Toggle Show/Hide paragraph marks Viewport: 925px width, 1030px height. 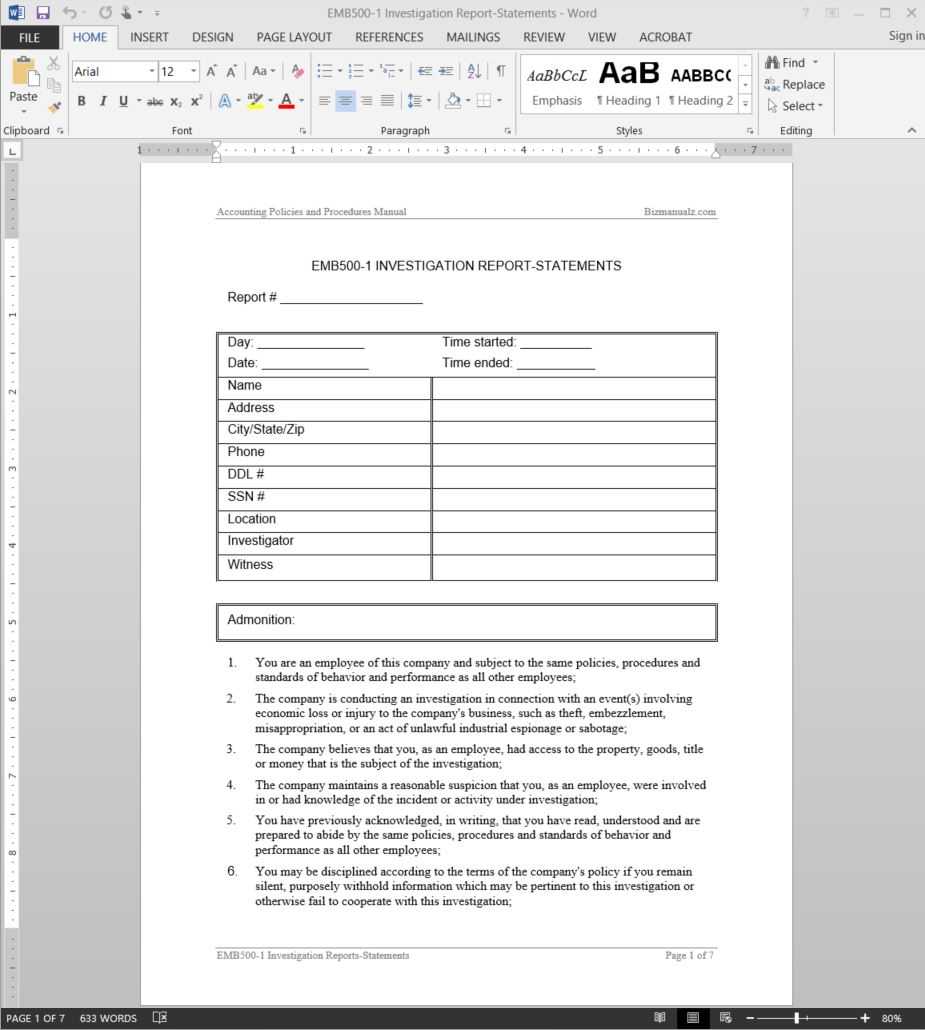click(501, 70)
